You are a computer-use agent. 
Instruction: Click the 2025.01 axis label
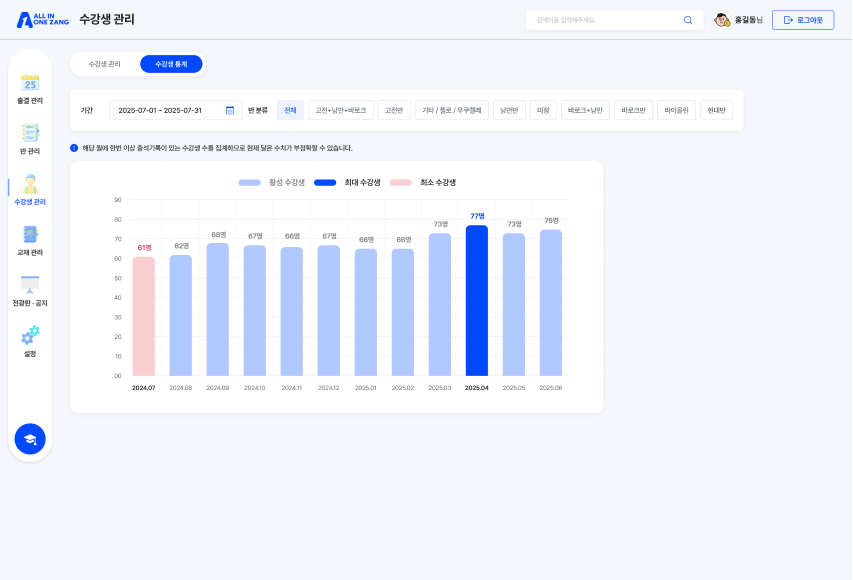[366, 388]
